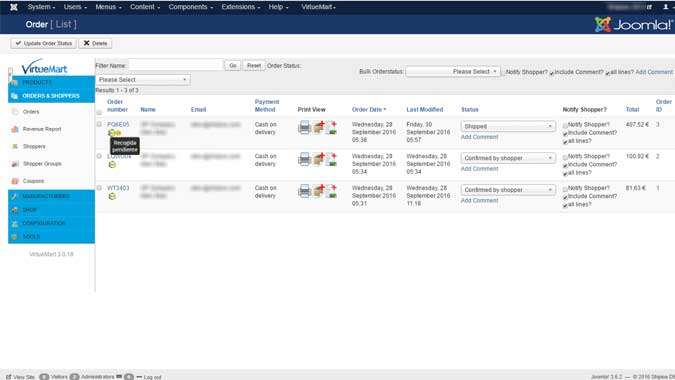Click Update Order Status button
This screenshot has width=675, height=380.
click(43, 43)
